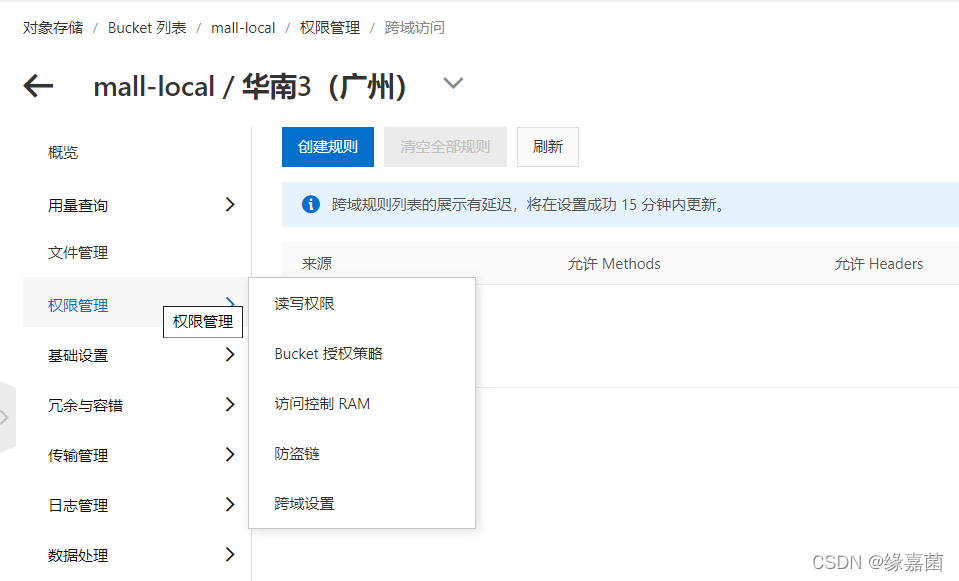Expand 传输管理 chevron in the sidebar
Screen dimensions: 959x581
pyautogui.click(x=230, y=455)
